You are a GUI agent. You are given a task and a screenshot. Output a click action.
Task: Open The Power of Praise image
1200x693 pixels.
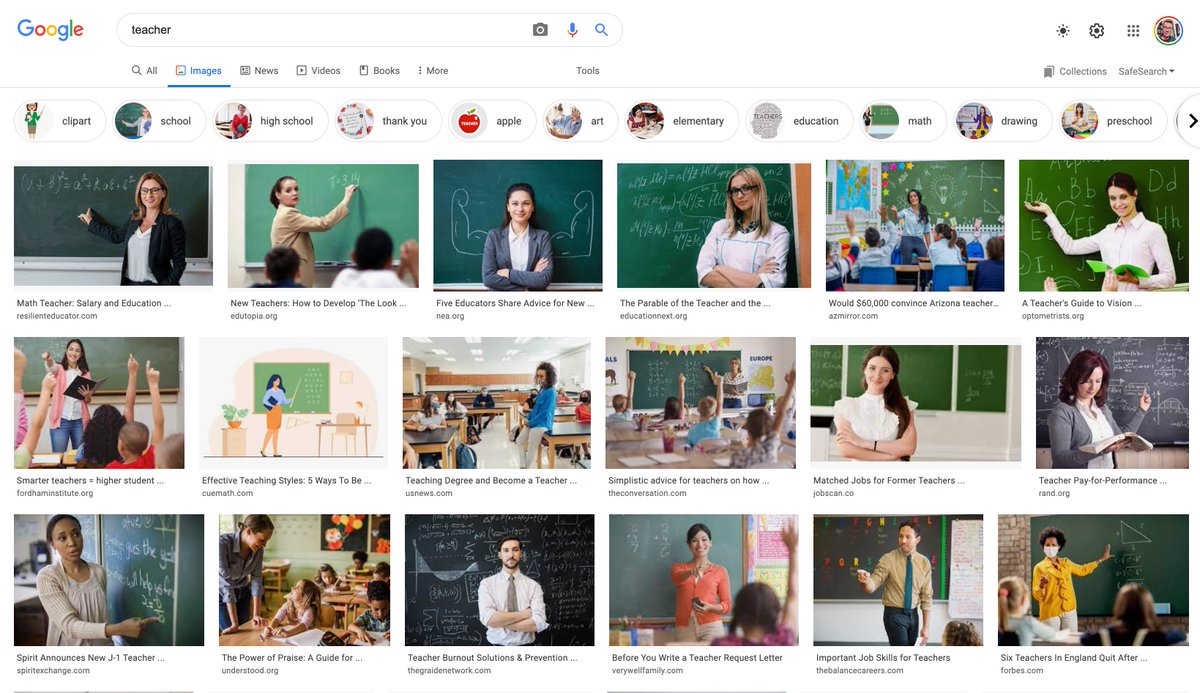click(305, 580)
